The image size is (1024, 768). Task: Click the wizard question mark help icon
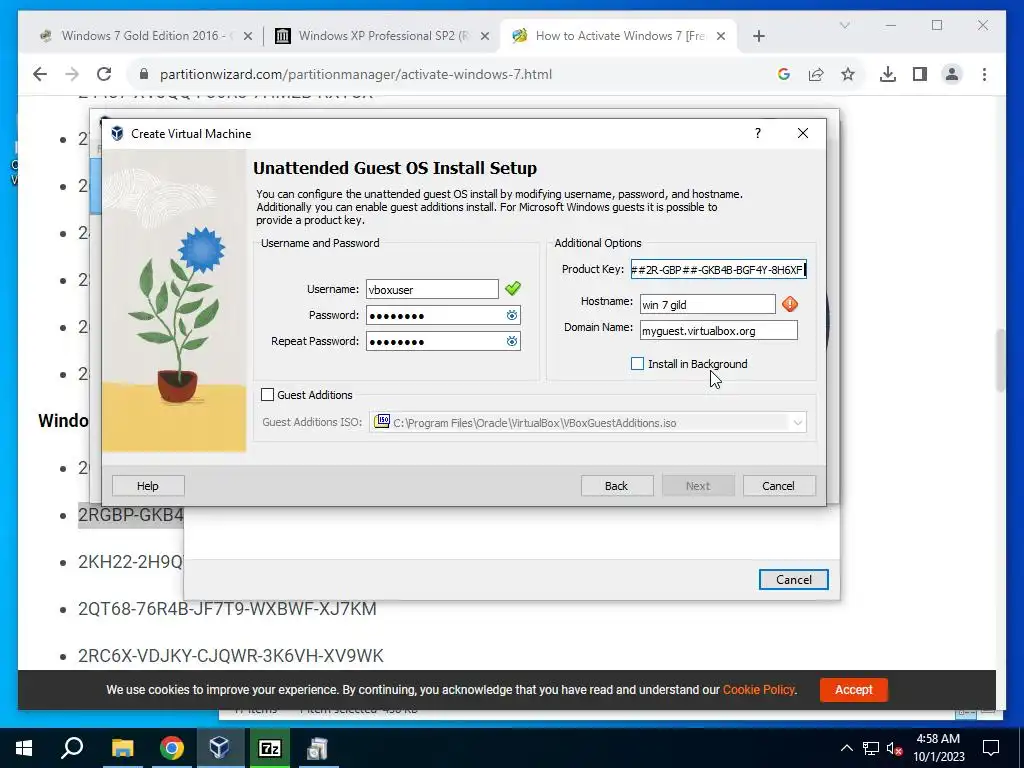click(x=758, y=133)
